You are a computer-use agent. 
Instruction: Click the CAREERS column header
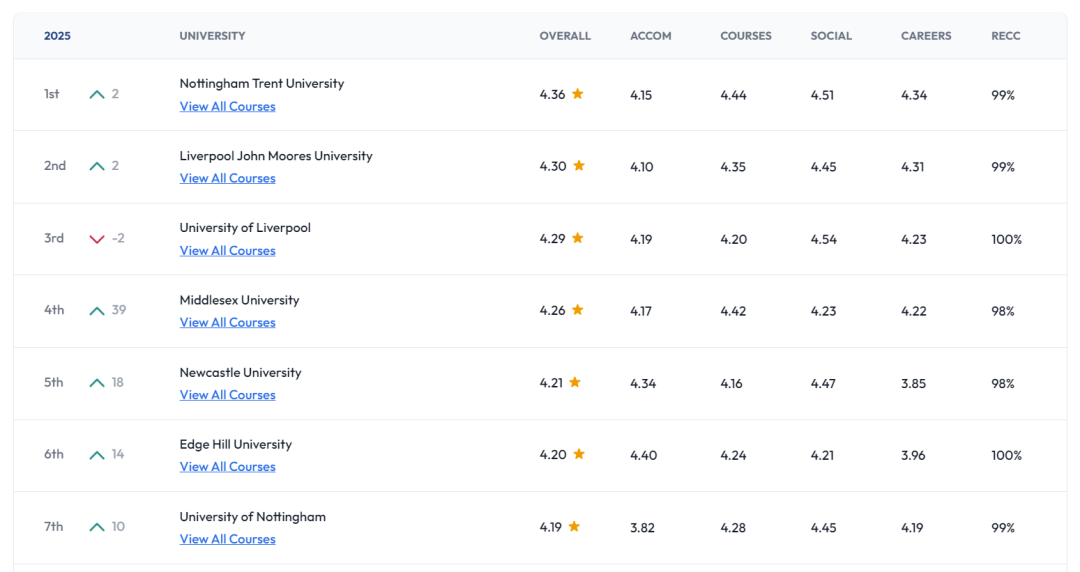(x=926, y=36)
